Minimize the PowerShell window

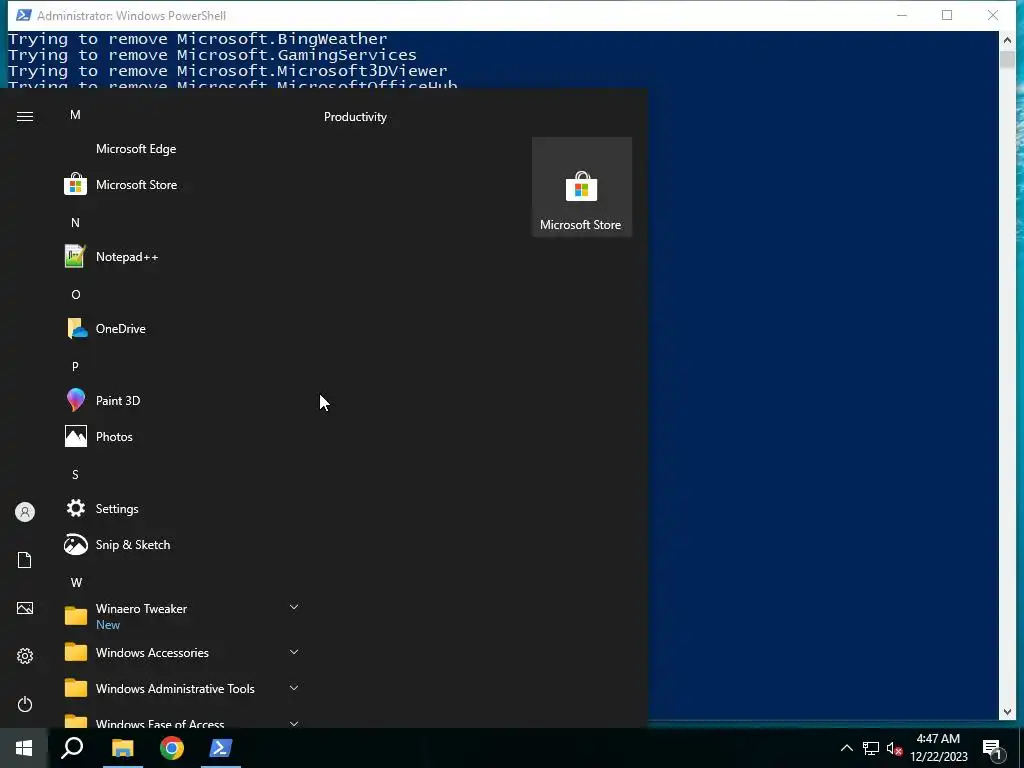click(902, 15)
